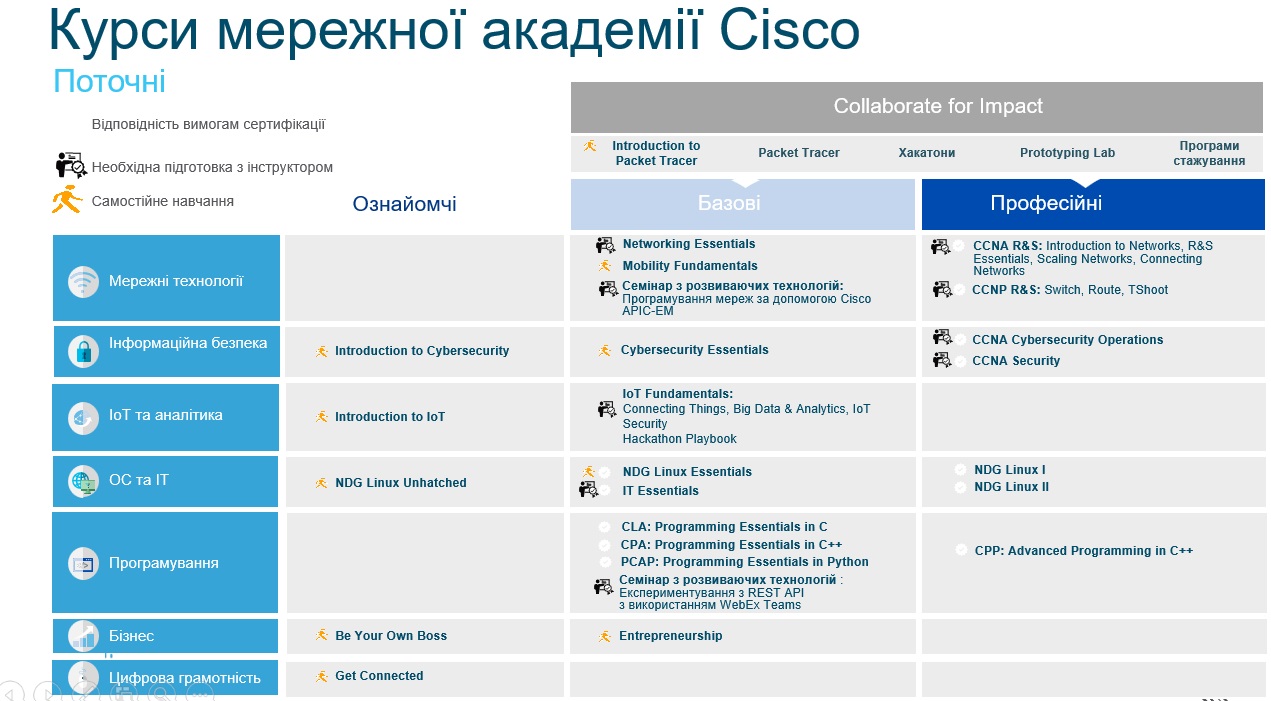Click the self-paced running figure legend icon

point(67,199)
